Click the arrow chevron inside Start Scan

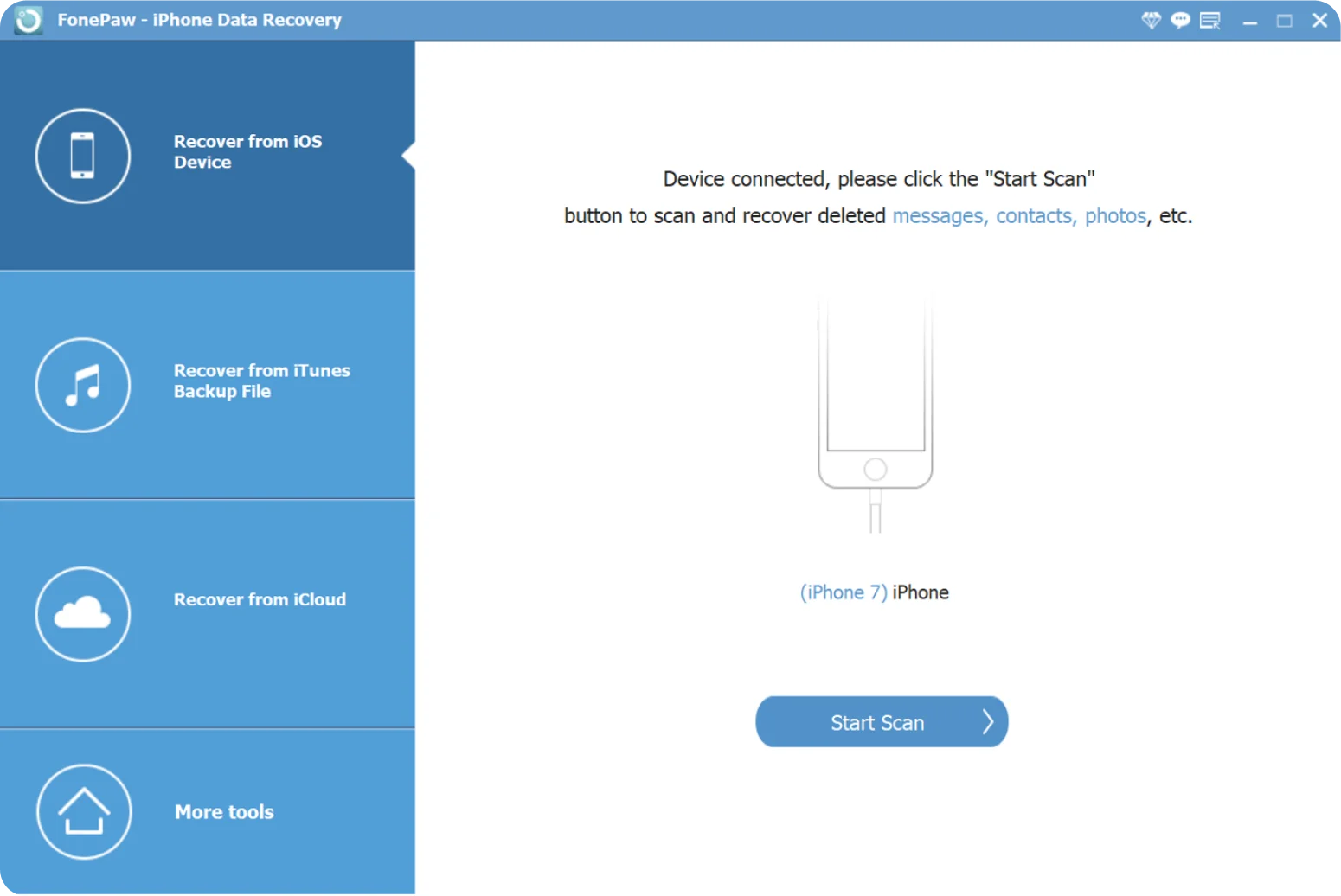(x=988, y=721)
